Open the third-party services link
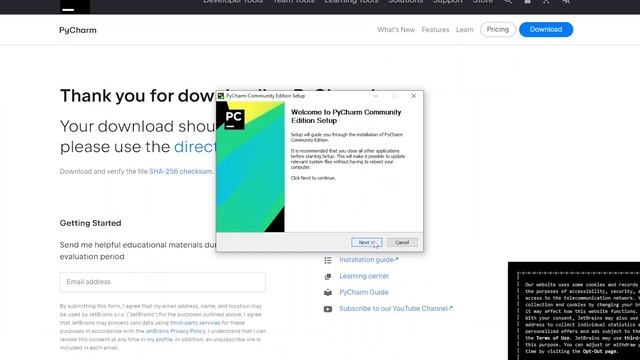Screen dimensions: 640x360 point(195,323)
